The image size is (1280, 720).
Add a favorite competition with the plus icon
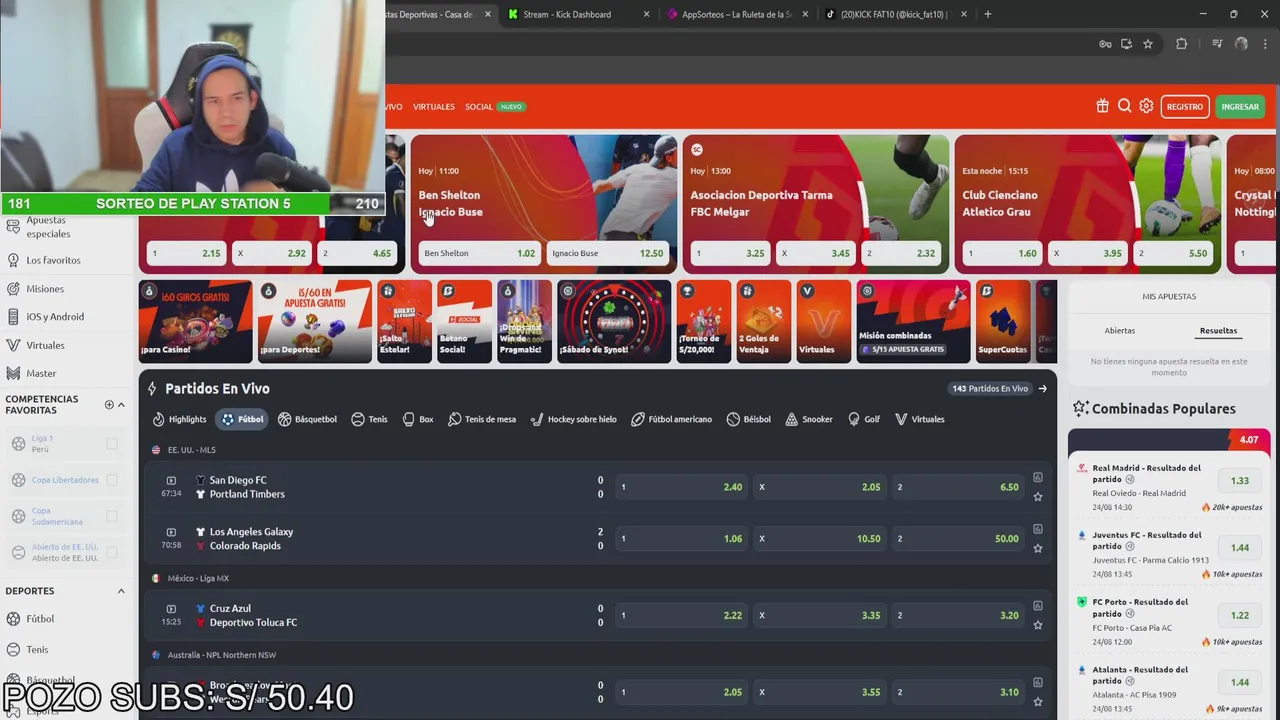(109, 405)
